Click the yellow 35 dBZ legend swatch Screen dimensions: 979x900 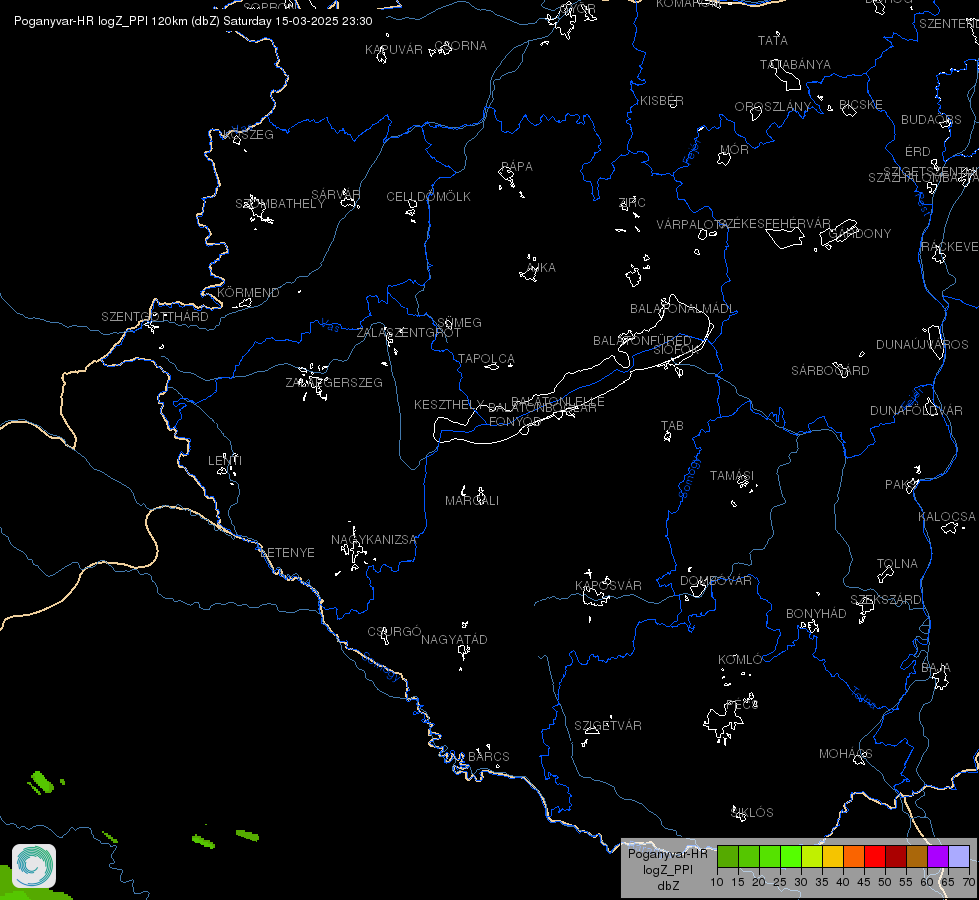point(833,857)
